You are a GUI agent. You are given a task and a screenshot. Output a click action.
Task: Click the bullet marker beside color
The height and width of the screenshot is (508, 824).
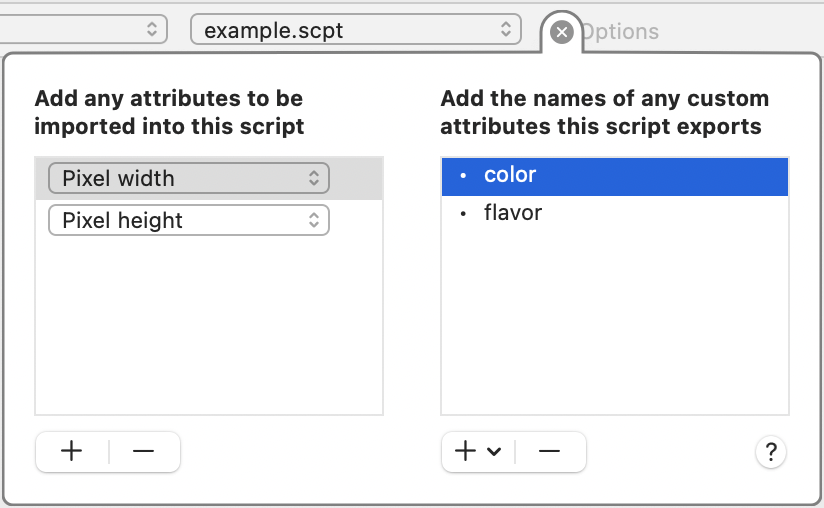pos(463,175)
